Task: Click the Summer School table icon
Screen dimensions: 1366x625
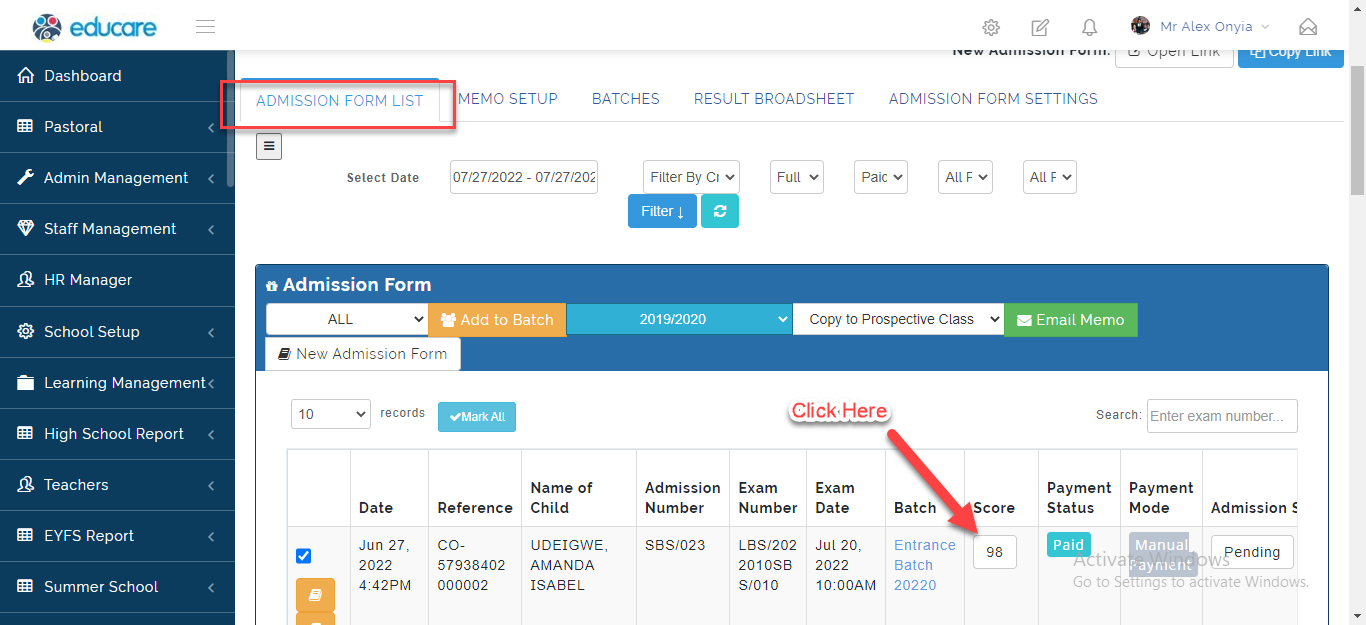Action: 26,587
